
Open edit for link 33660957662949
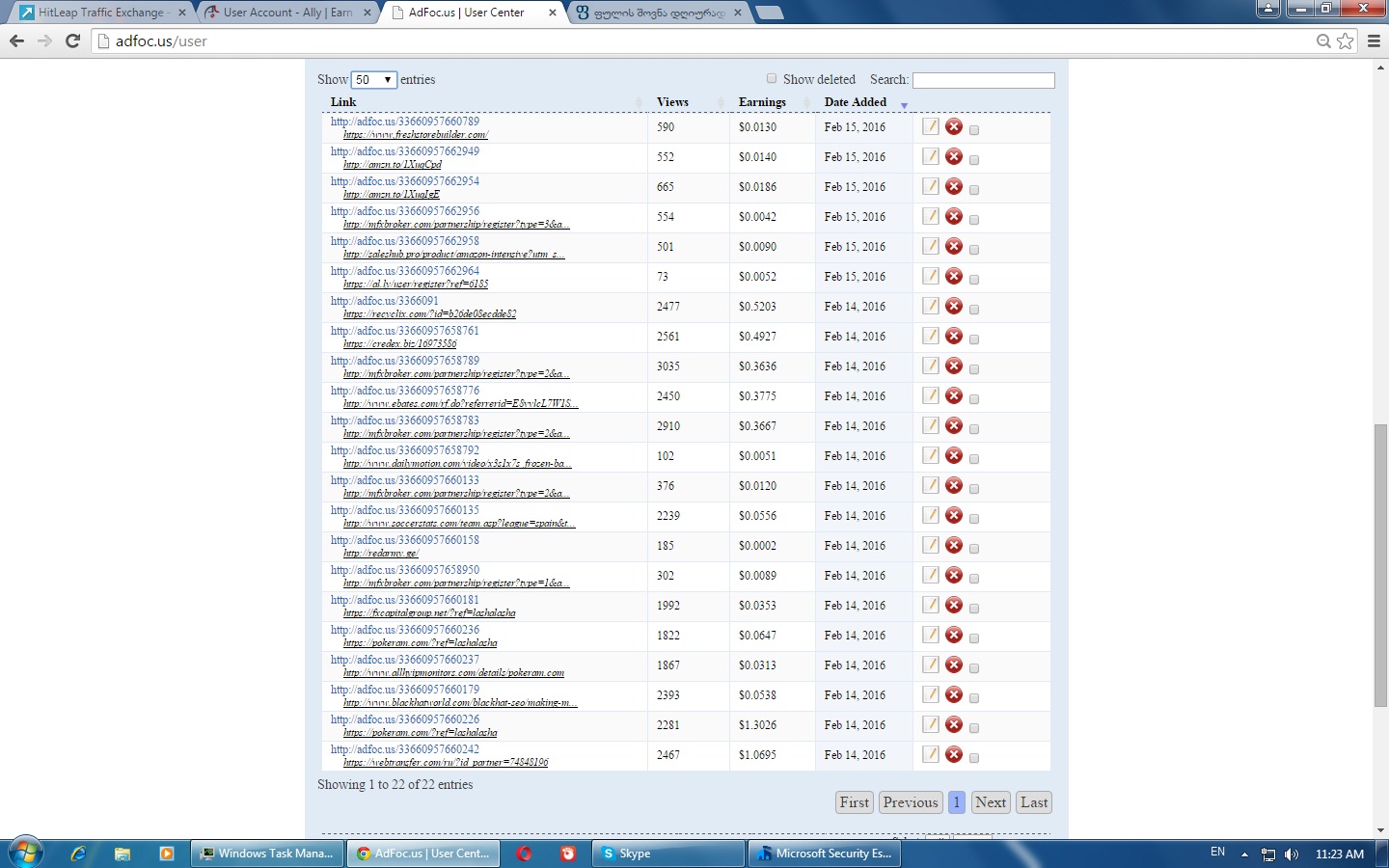(930, 156)
